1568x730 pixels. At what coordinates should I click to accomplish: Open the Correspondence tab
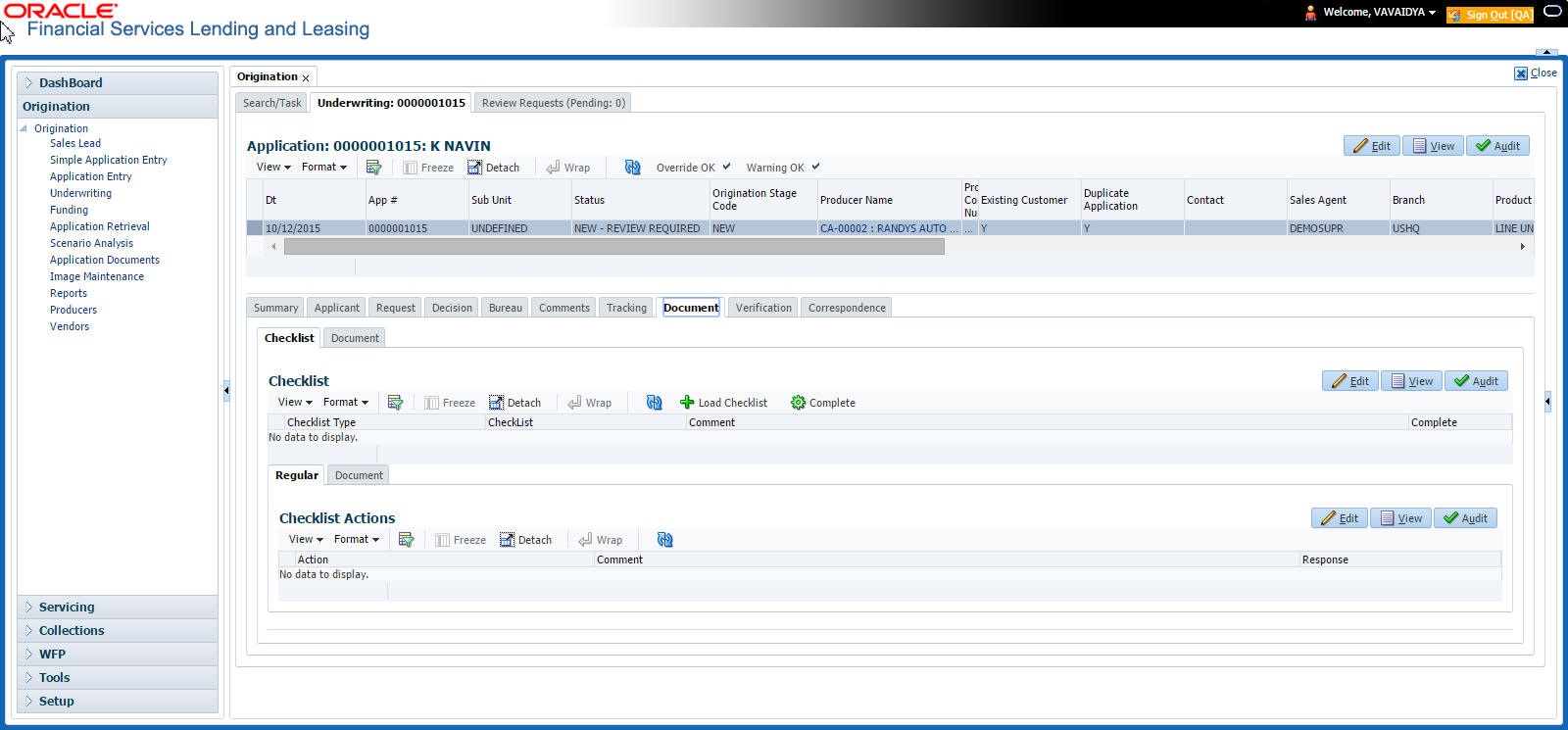coord(847,308)
